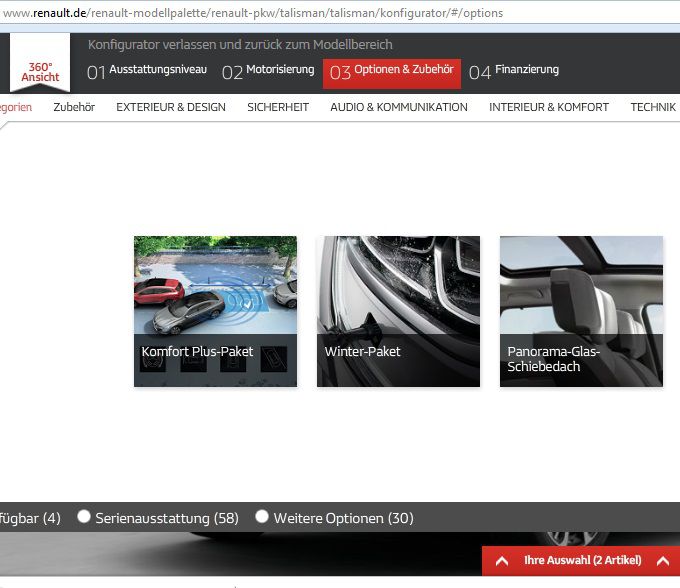Leave configurator via Konfigurator verlassen link
The image size is (680, 588).
pos(240,45)
